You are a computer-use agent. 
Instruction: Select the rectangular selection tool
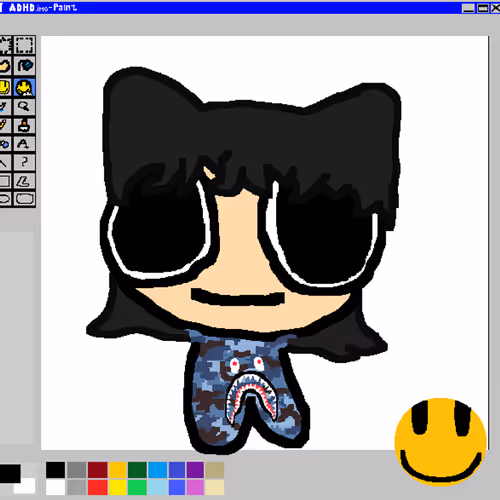24,45
